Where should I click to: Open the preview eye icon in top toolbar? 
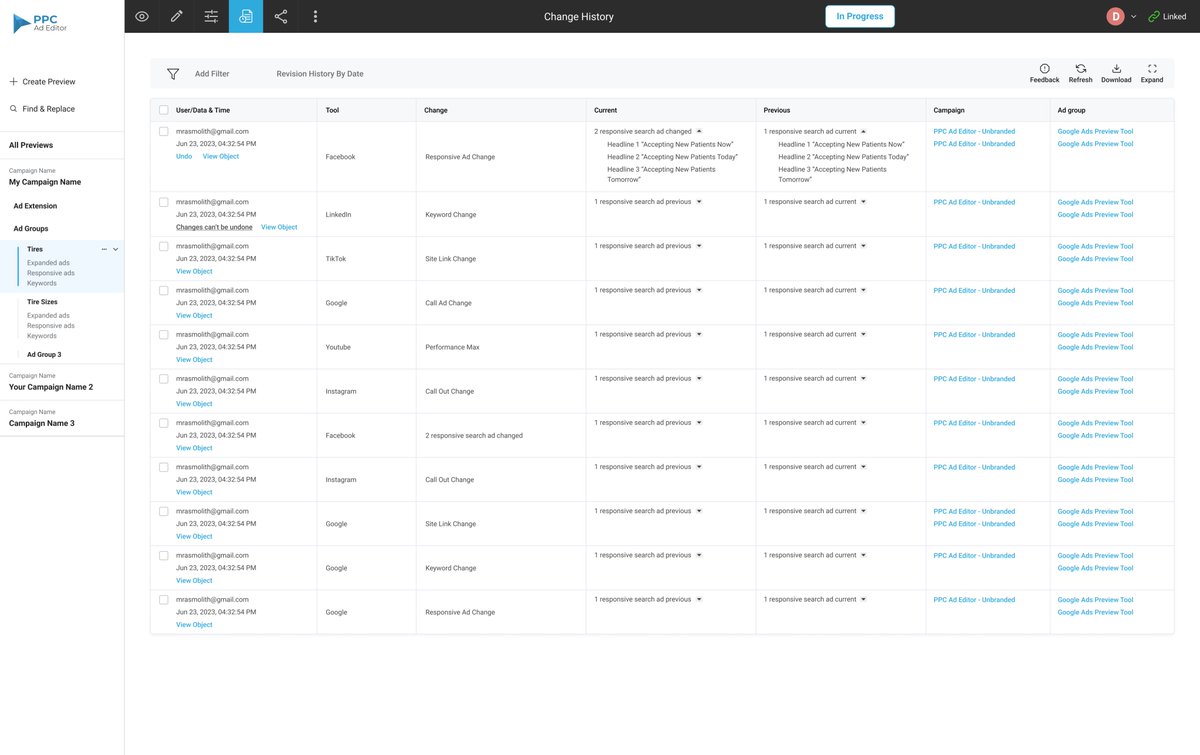pyautogui.click(x=142, y=16)
